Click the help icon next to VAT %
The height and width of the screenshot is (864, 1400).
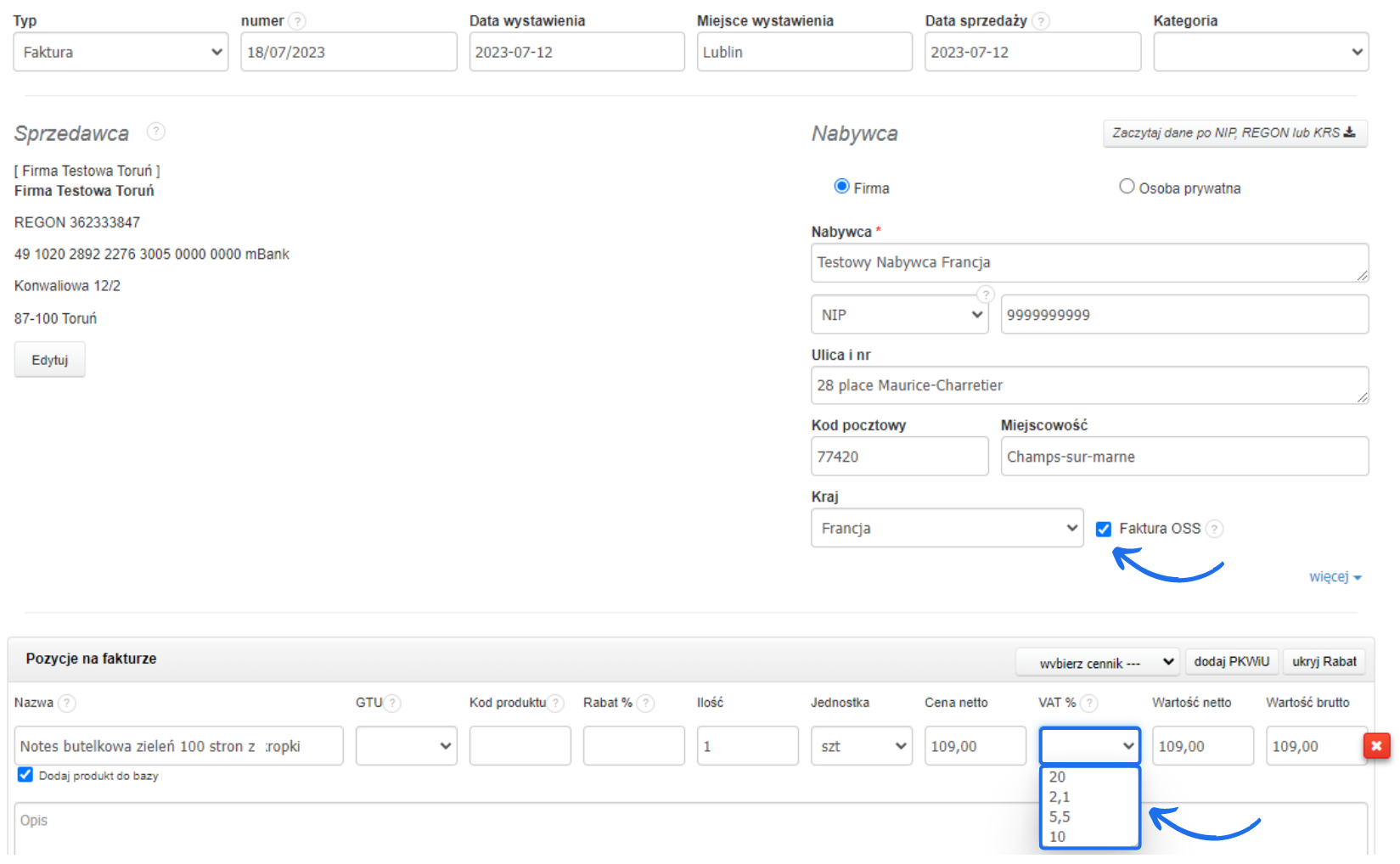(x=1089, y=704)
